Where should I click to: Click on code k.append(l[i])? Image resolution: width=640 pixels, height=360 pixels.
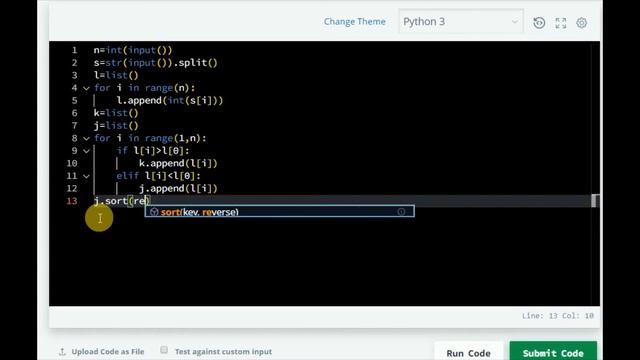178,164
